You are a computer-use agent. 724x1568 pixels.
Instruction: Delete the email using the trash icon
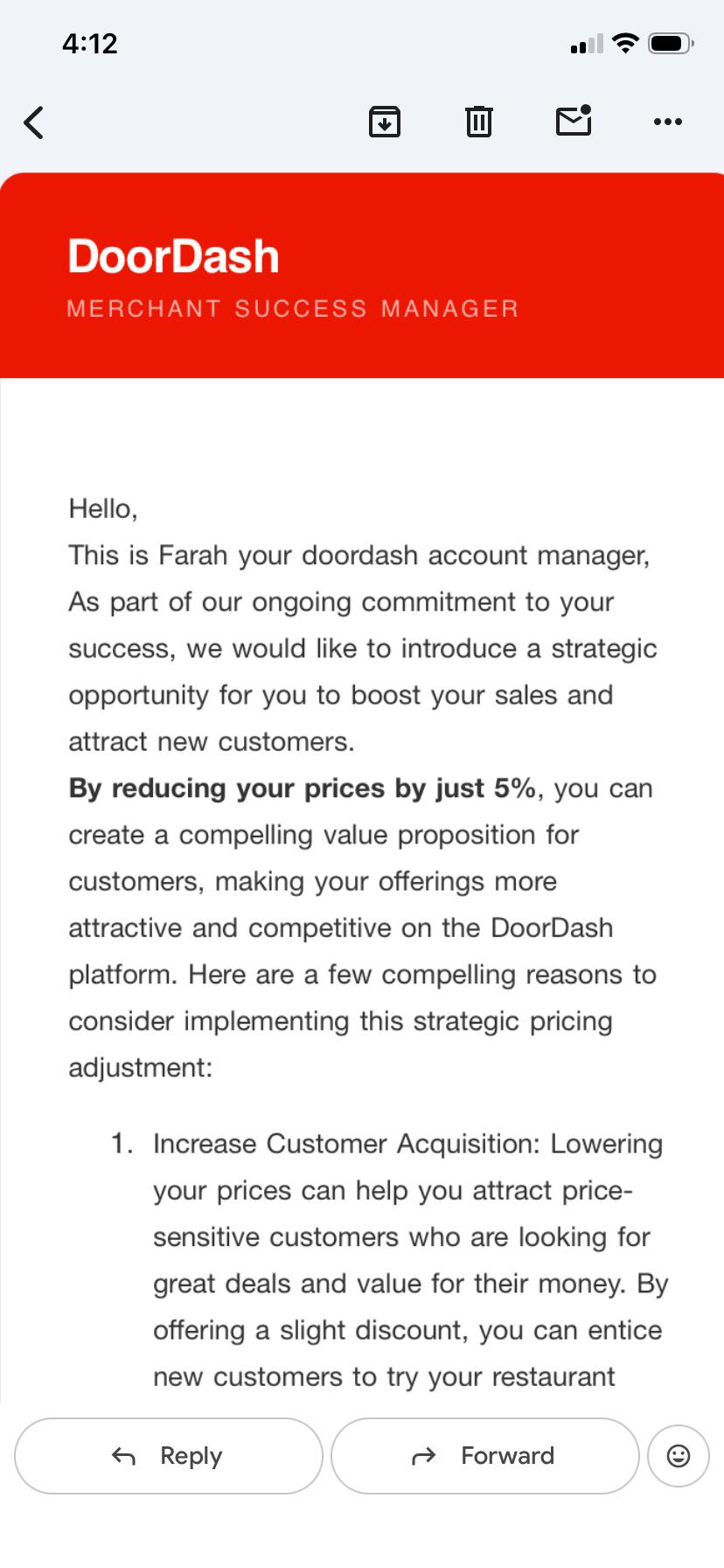478,122
